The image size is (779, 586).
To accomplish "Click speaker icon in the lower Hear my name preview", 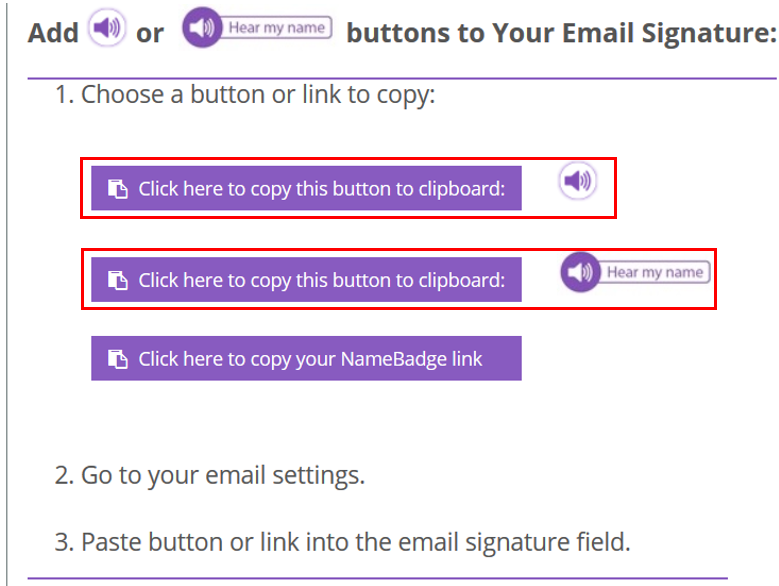I will point(580,272).
